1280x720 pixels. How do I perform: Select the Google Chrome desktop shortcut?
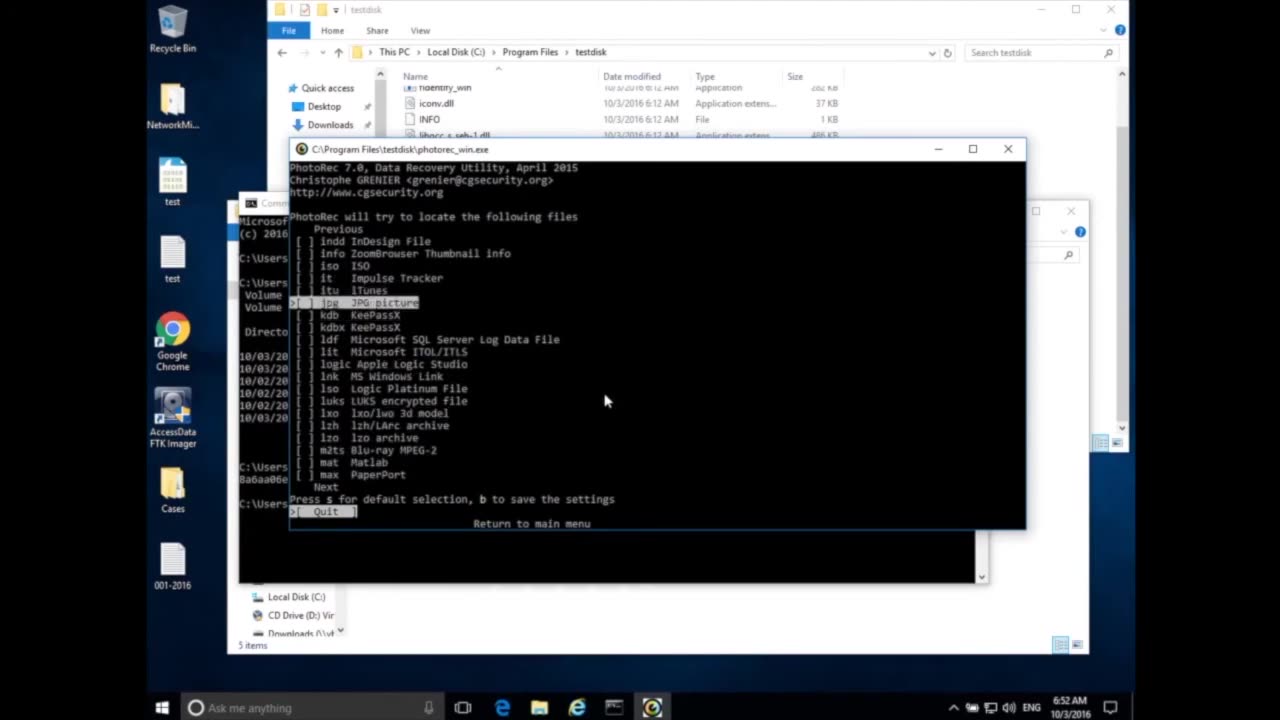tap(172, 343)
